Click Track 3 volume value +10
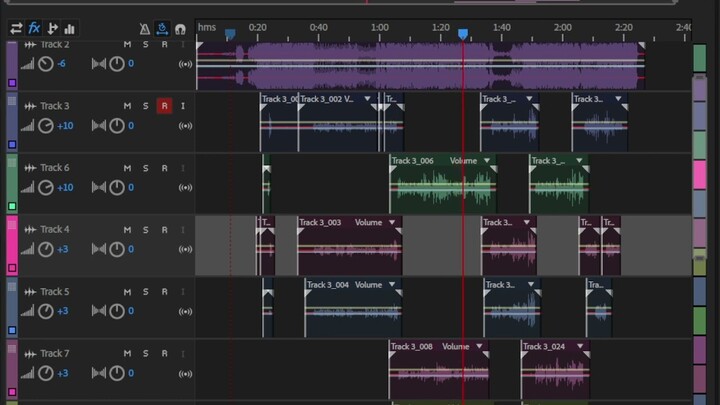720x405 pixels. coord(65,126)
